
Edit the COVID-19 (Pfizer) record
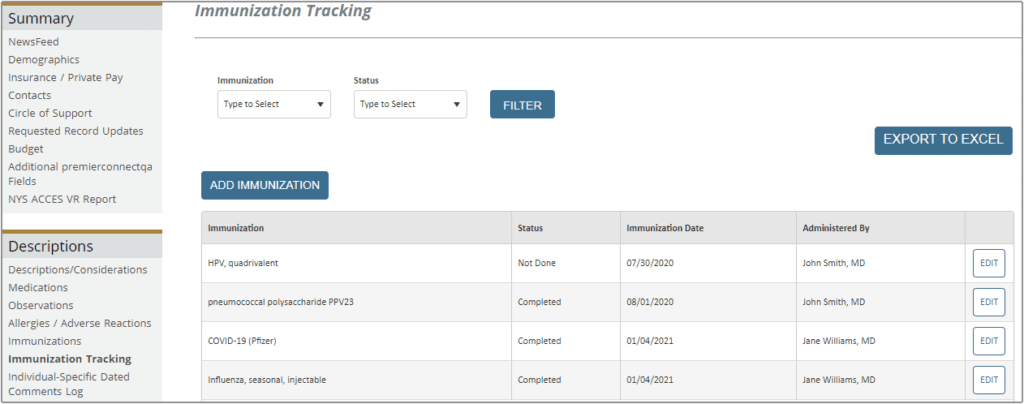pos(989,341)
